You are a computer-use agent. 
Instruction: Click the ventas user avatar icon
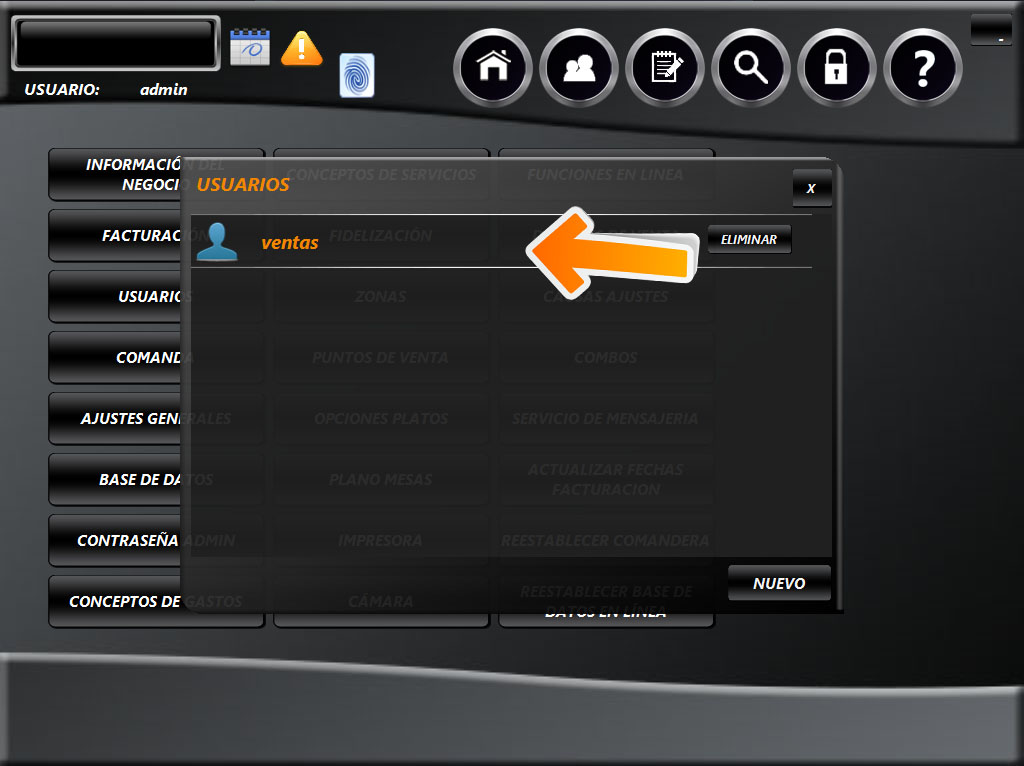(217, 242)
